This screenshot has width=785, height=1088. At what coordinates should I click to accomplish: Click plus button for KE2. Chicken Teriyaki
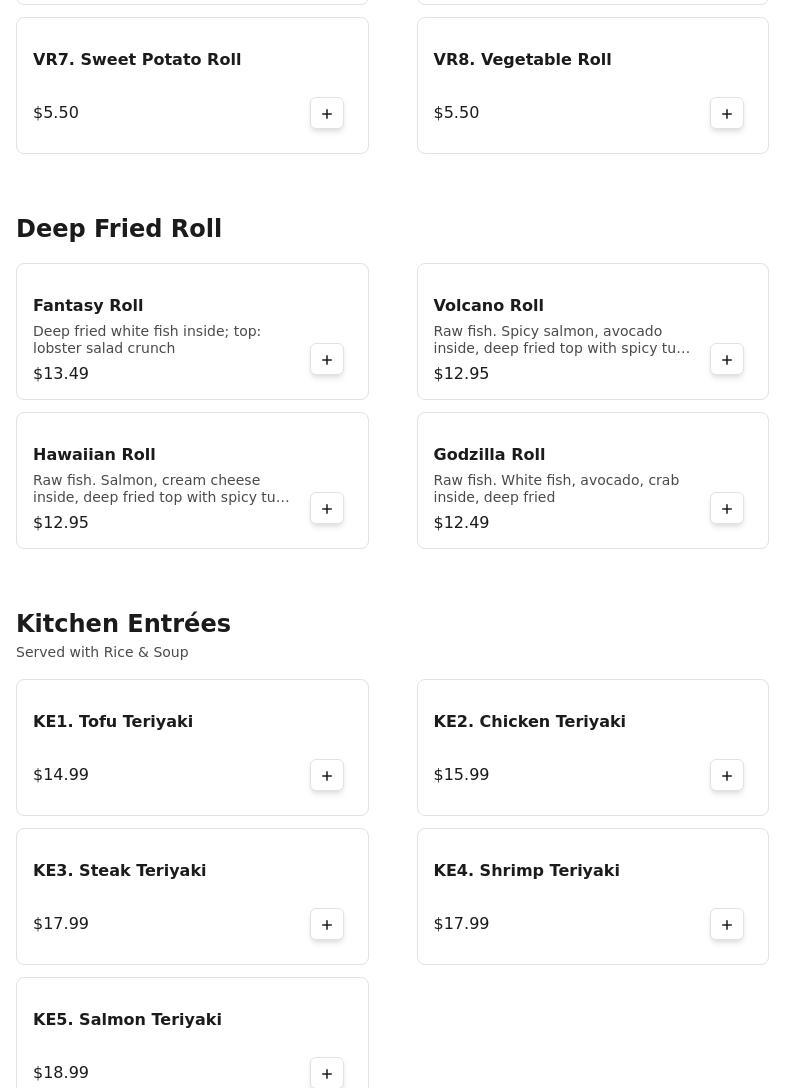tap(727, 776)
